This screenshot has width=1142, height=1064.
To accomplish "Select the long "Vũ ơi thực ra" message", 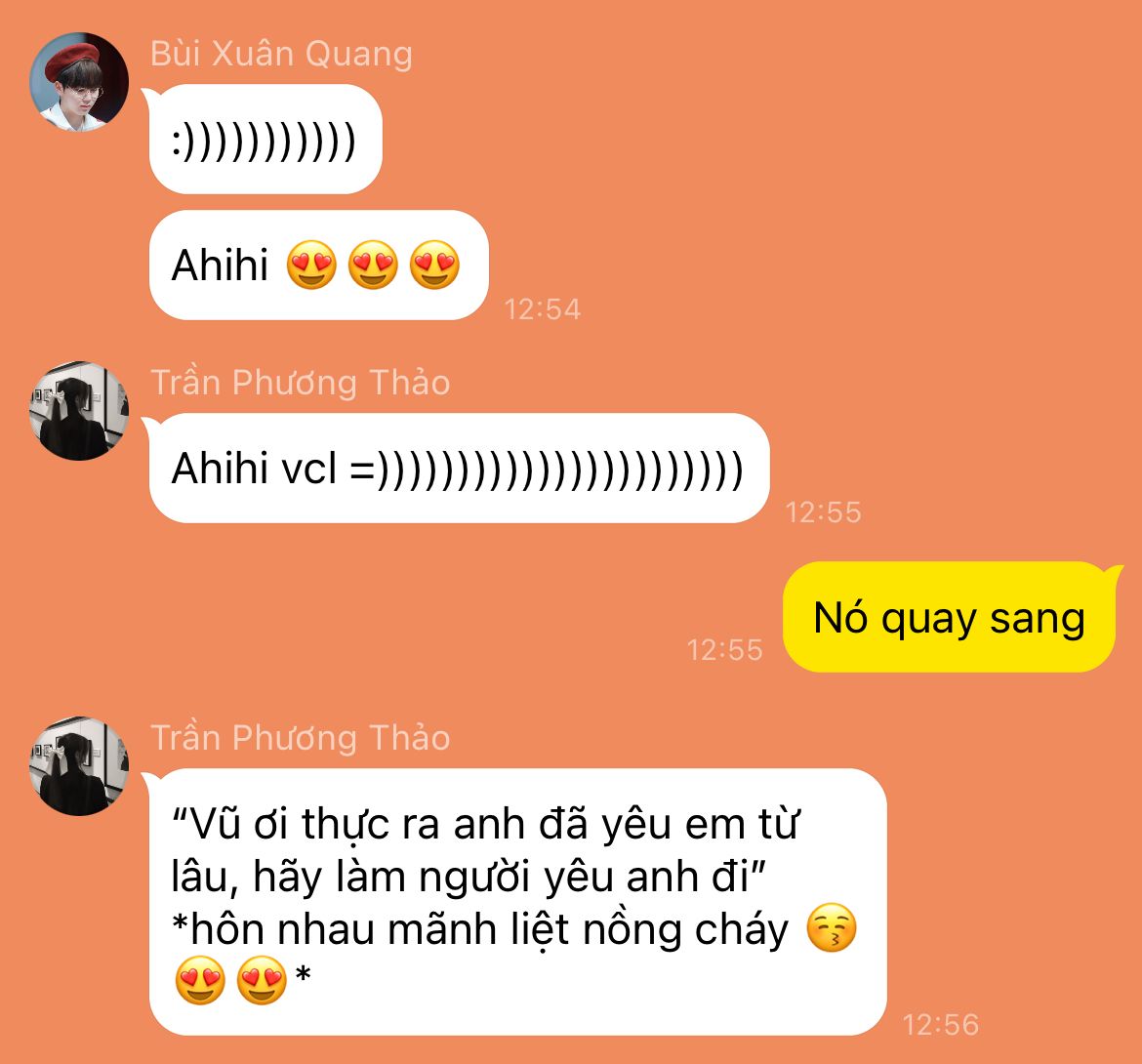I will (x=518, y=902).
